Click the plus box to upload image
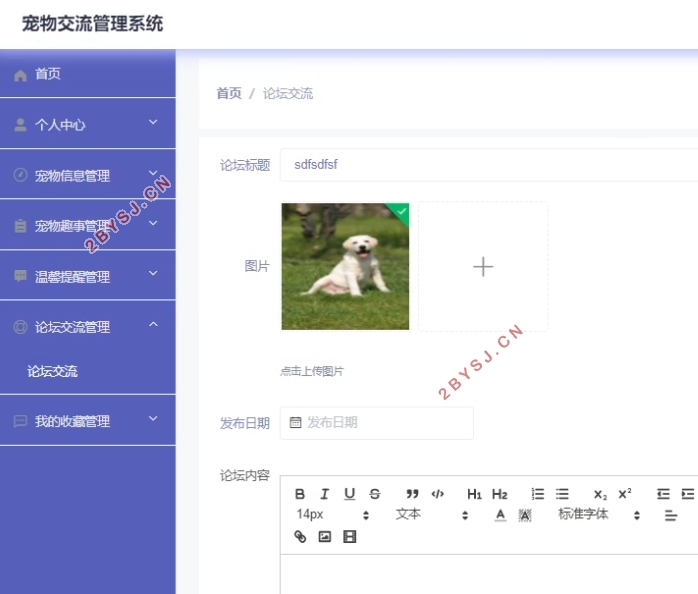698x594 pixels. 483,266
